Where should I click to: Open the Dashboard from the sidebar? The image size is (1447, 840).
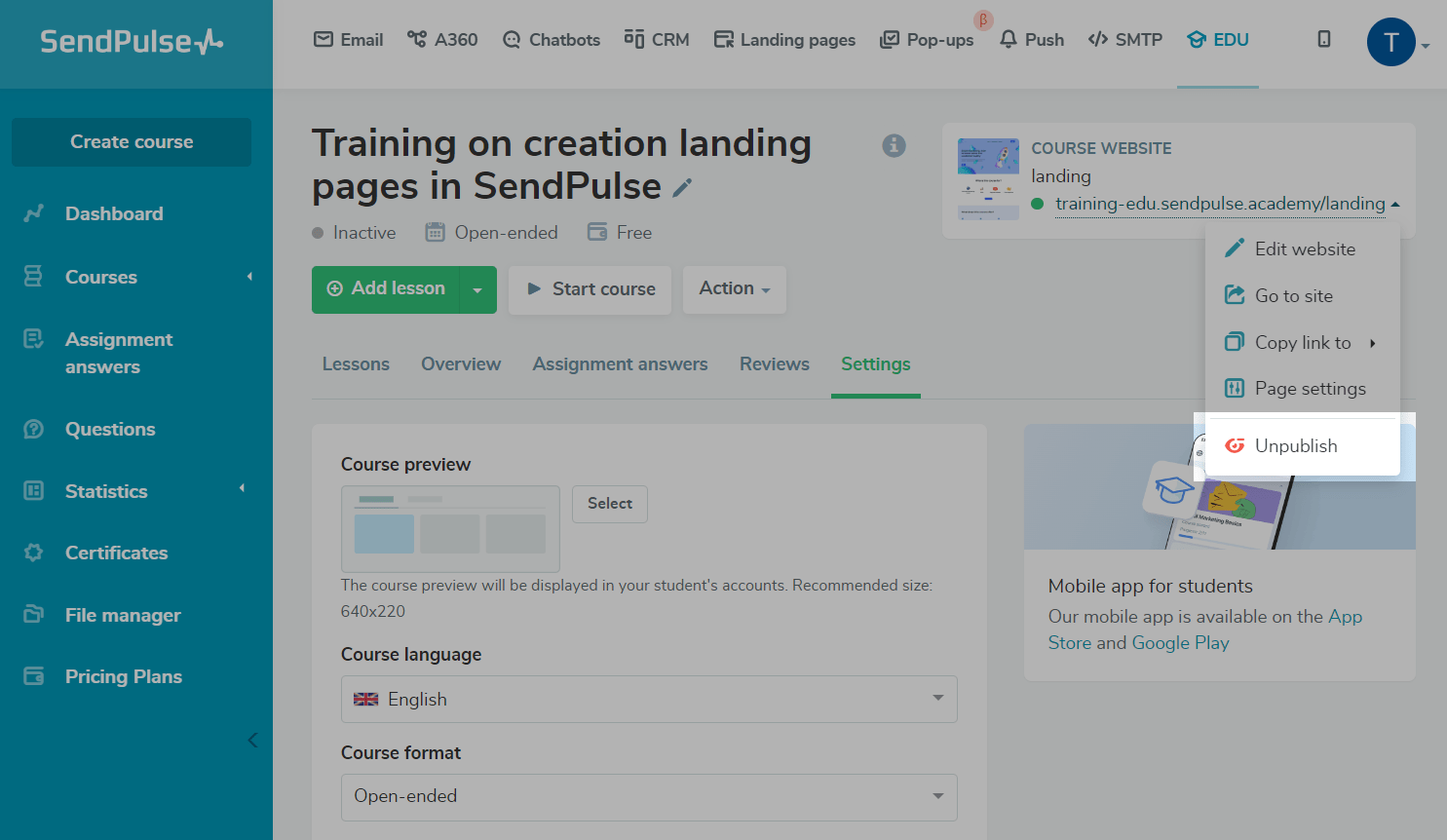pos(114,213)
